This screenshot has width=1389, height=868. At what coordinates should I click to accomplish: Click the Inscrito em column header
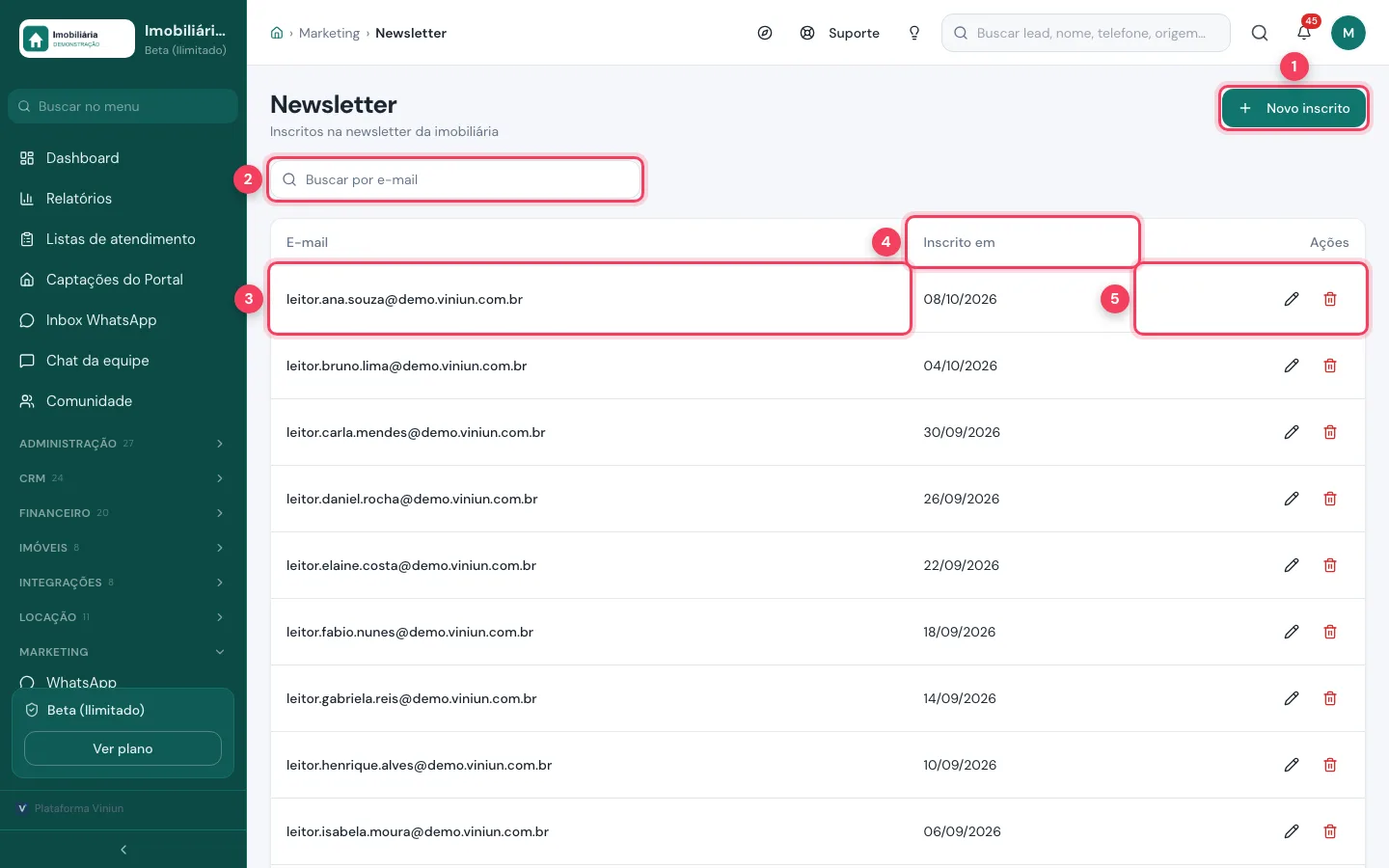coord(959,242)
